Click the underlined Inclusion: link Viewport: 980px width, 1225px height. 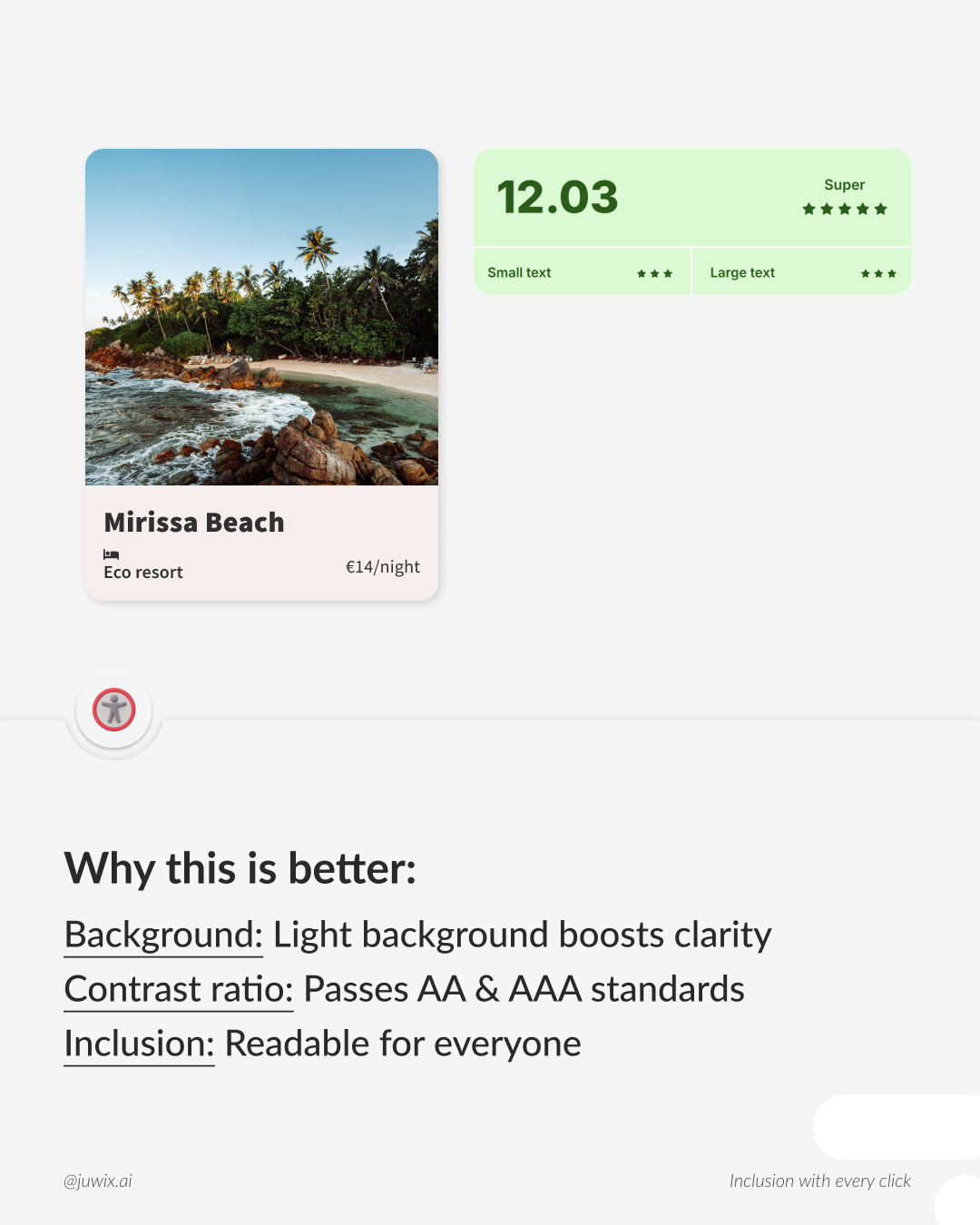pos(139,1044)
